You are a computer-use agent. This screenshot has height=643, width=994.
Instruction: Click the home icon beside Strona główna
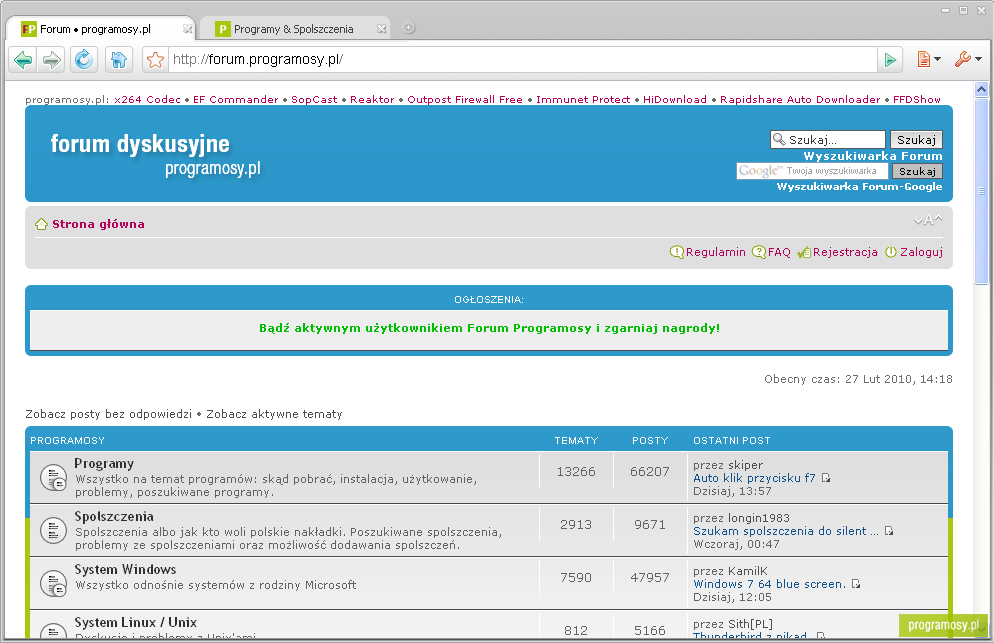point(41,224)
